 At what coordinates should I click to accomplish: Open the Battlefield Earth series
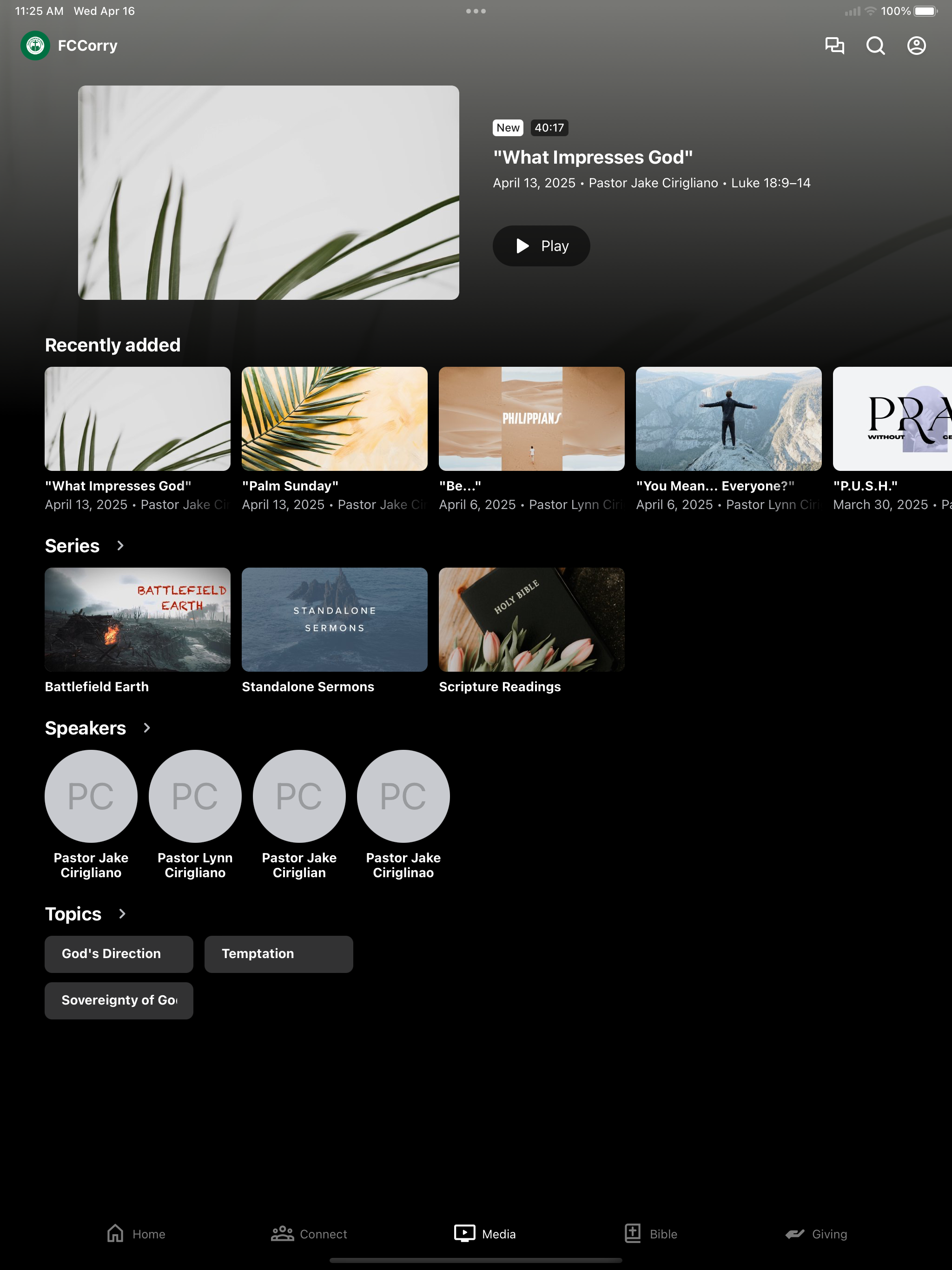coord(138,620)
